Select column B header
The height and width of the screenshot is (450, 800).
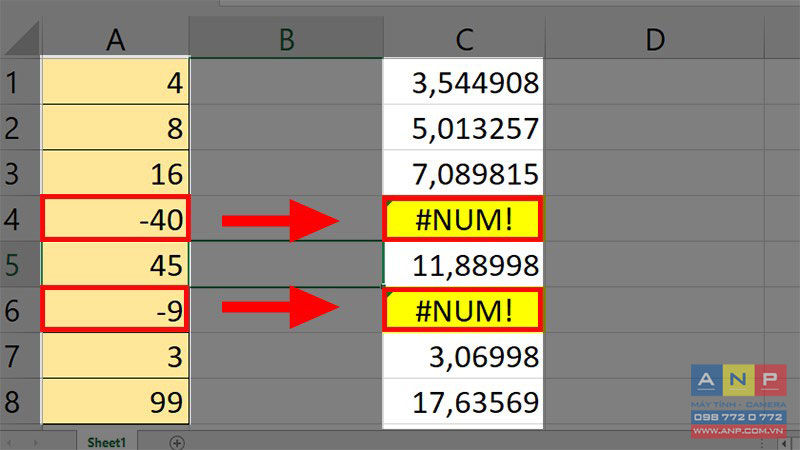[x=286, y=39]
